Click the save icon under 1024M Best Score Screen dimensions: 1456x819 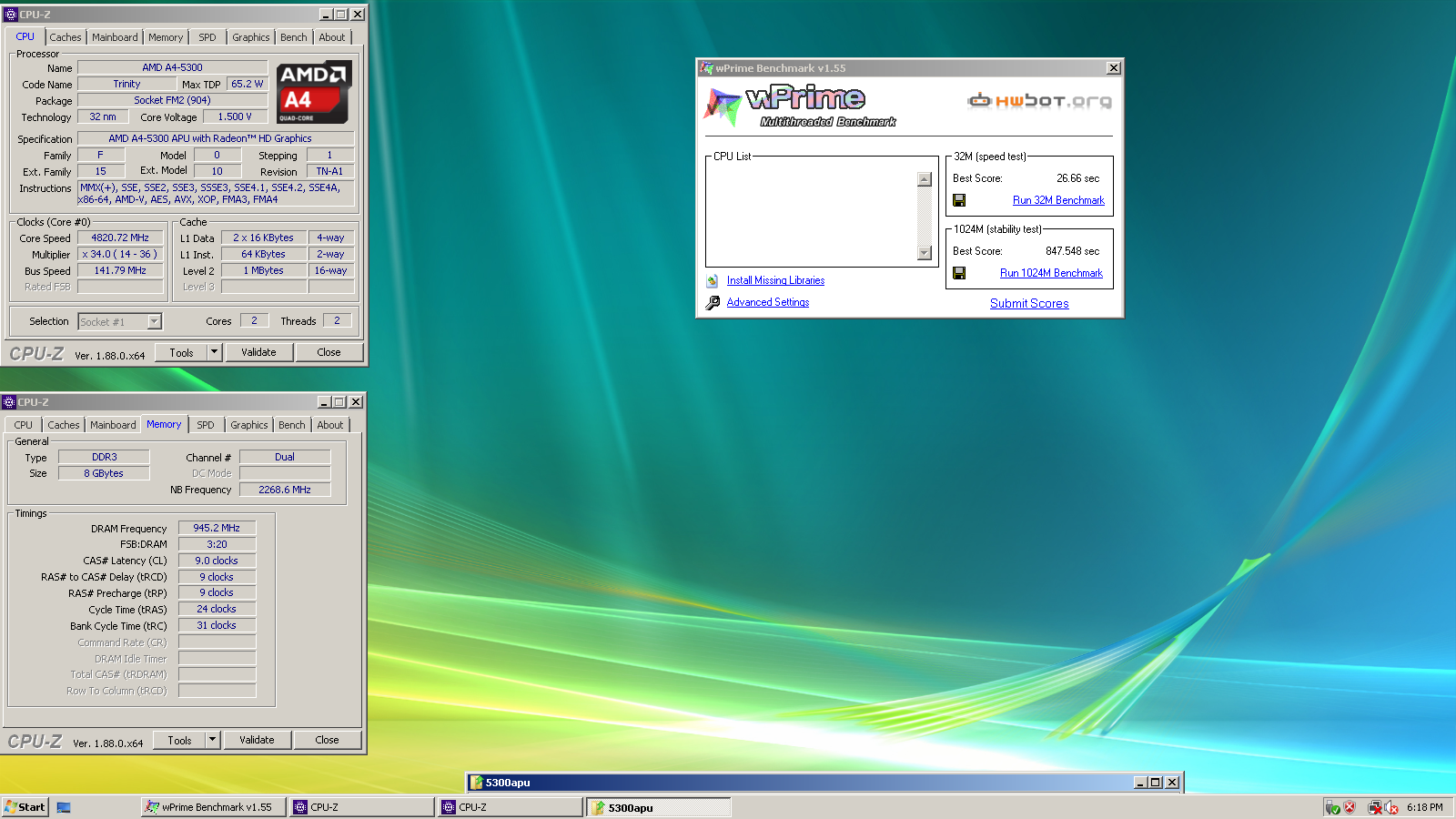[x=959, y=273]
